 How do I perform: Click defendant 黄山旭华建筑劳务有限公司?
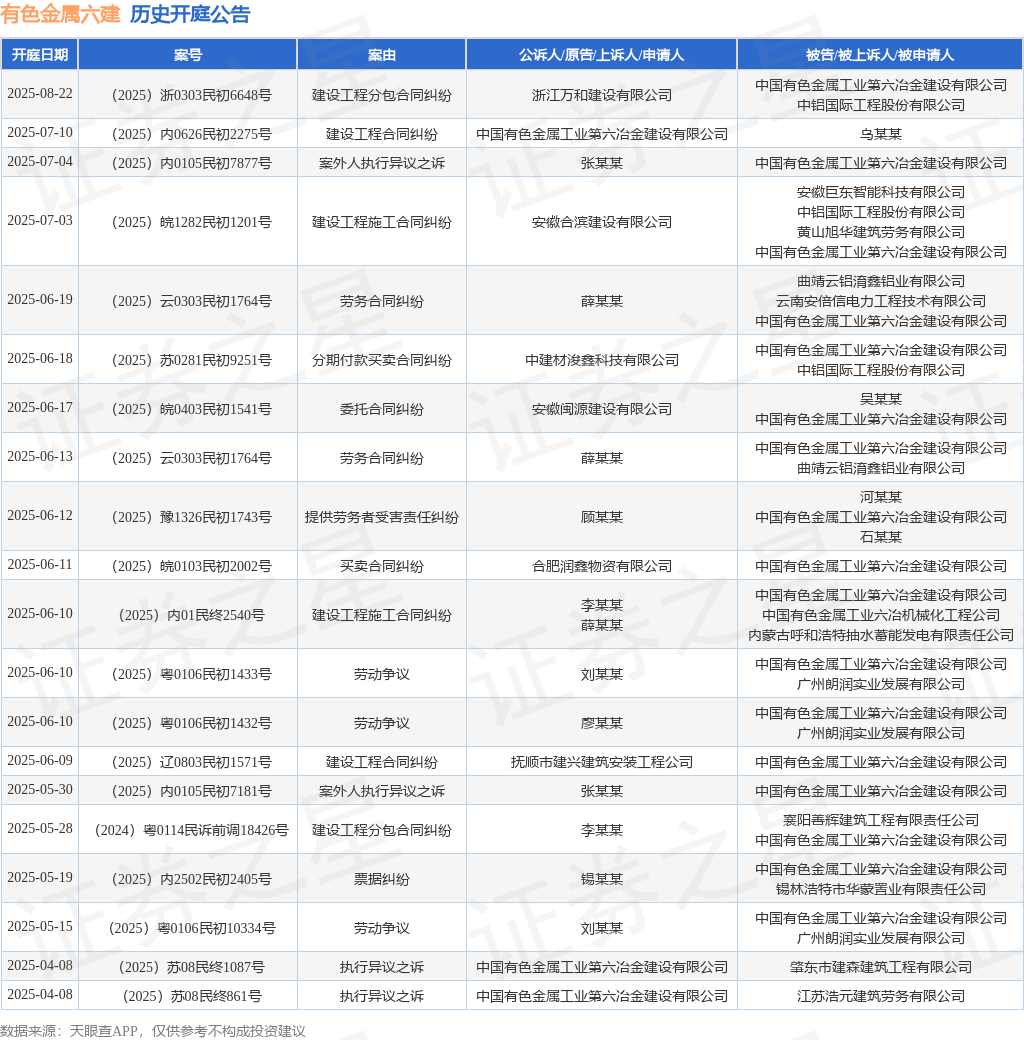point(880,232)
